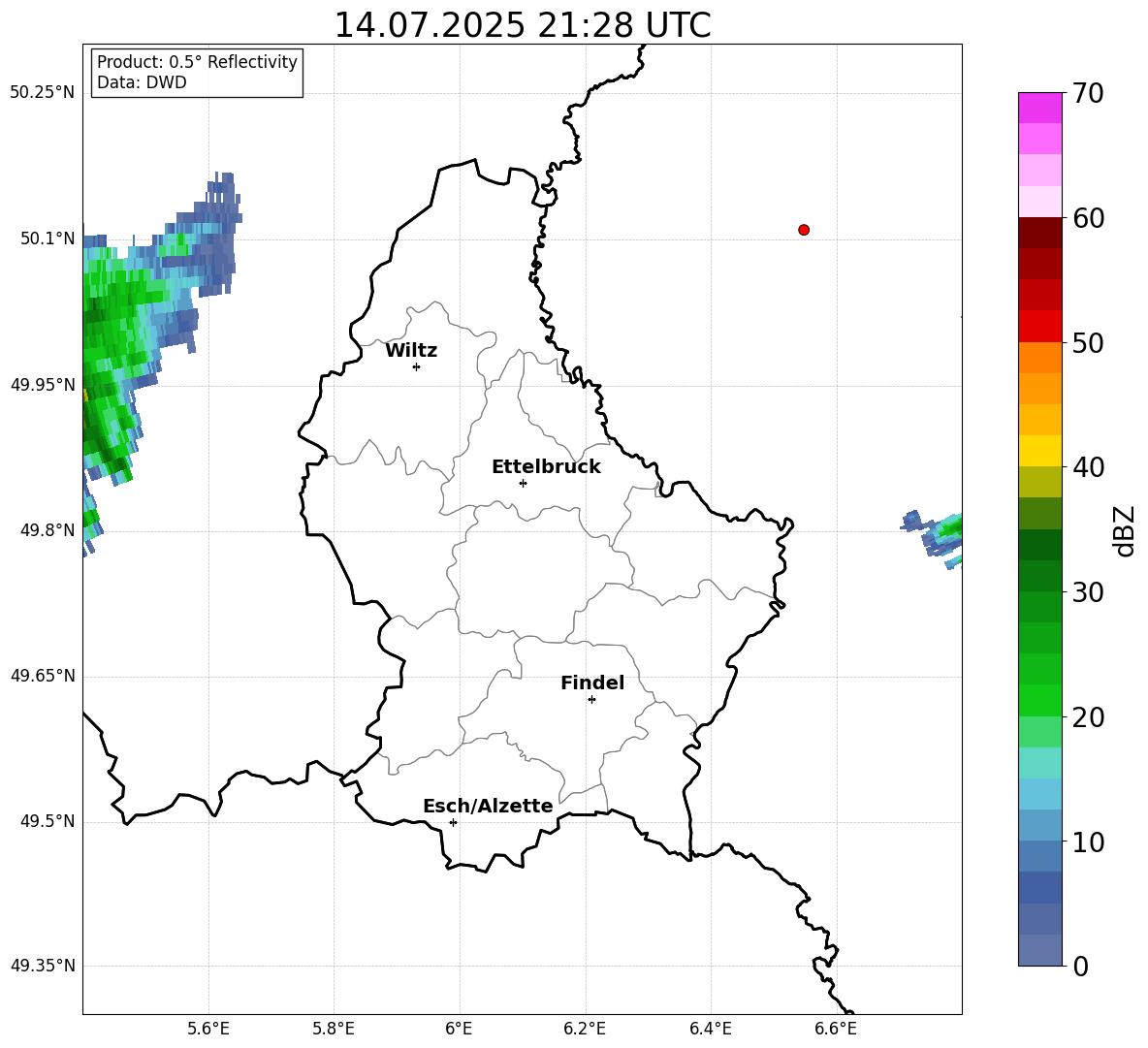Click the 'Wiltz' city label
Viewport: 1148px width, 1048px height.
(411, 351)
